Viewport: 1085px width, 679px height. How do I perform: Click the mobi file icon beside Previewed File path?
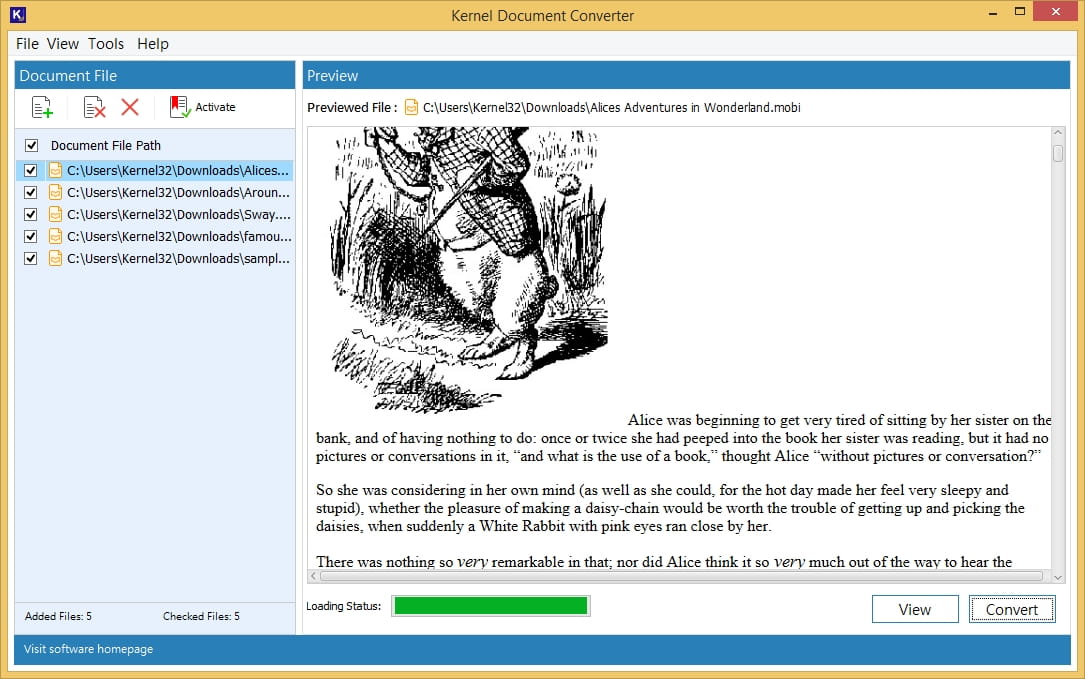(x=411, y=107)
